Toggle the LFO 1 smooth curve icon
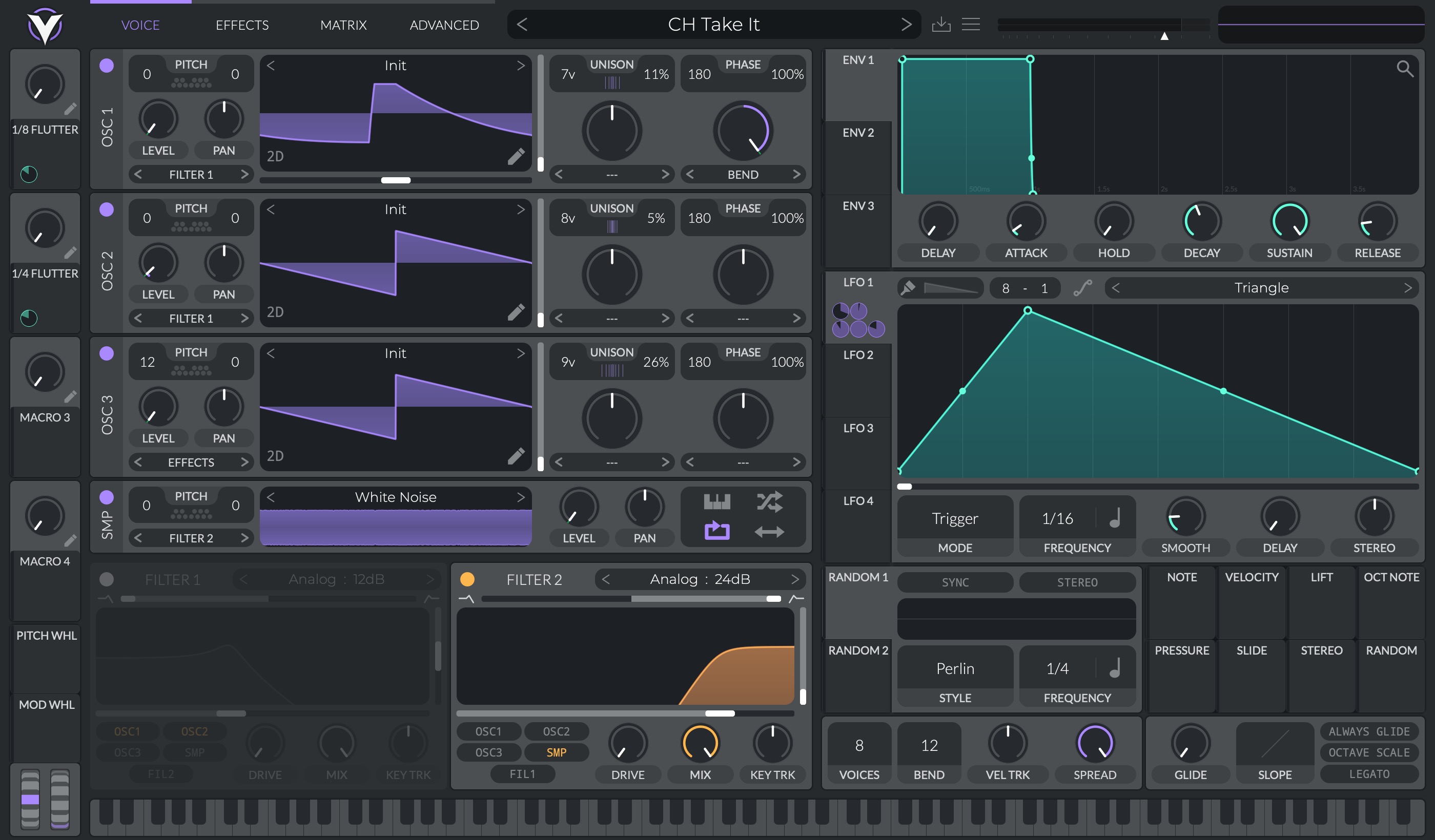 point(1082,288)
